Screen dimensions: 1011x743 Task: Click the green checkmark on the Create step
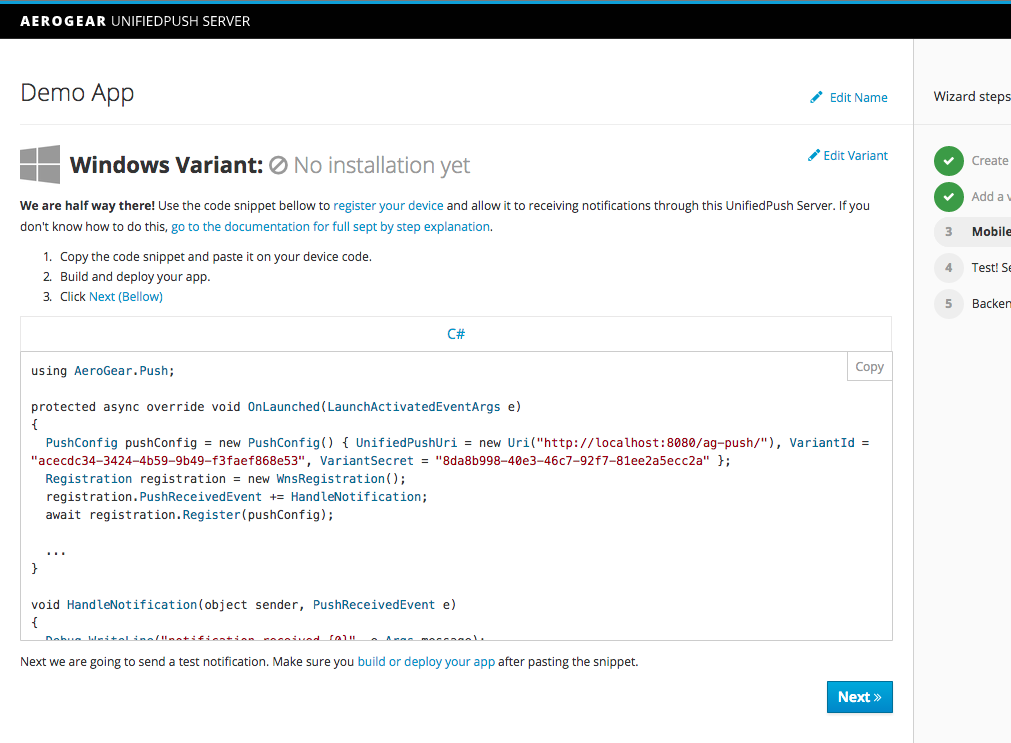(948, 160)
